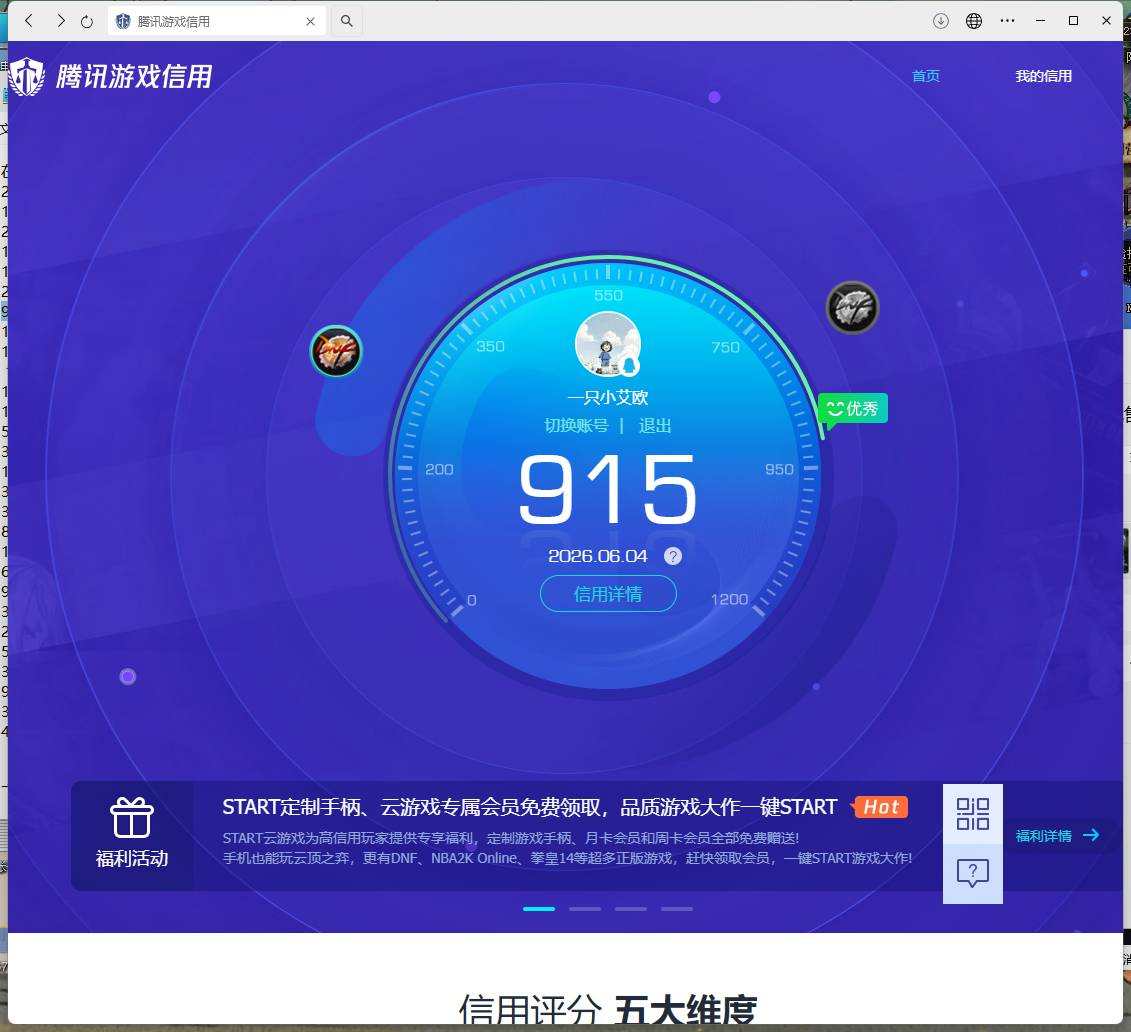The height and width of the screenshot is (1032, 1131).
Task: Select the fourth carousel indicator
Action: 677,909
